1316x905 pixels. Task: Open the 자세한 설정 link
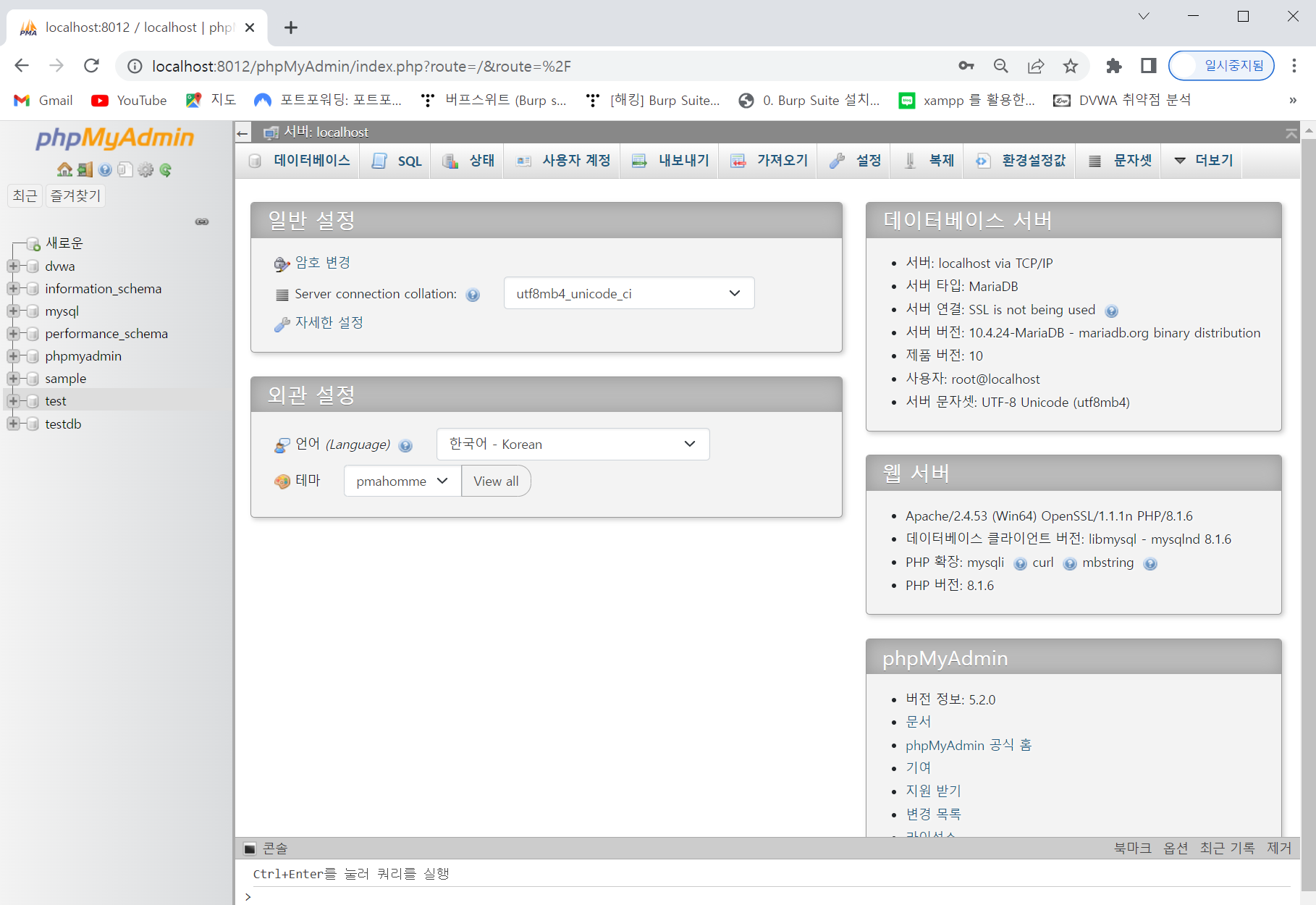click(329, 323)
